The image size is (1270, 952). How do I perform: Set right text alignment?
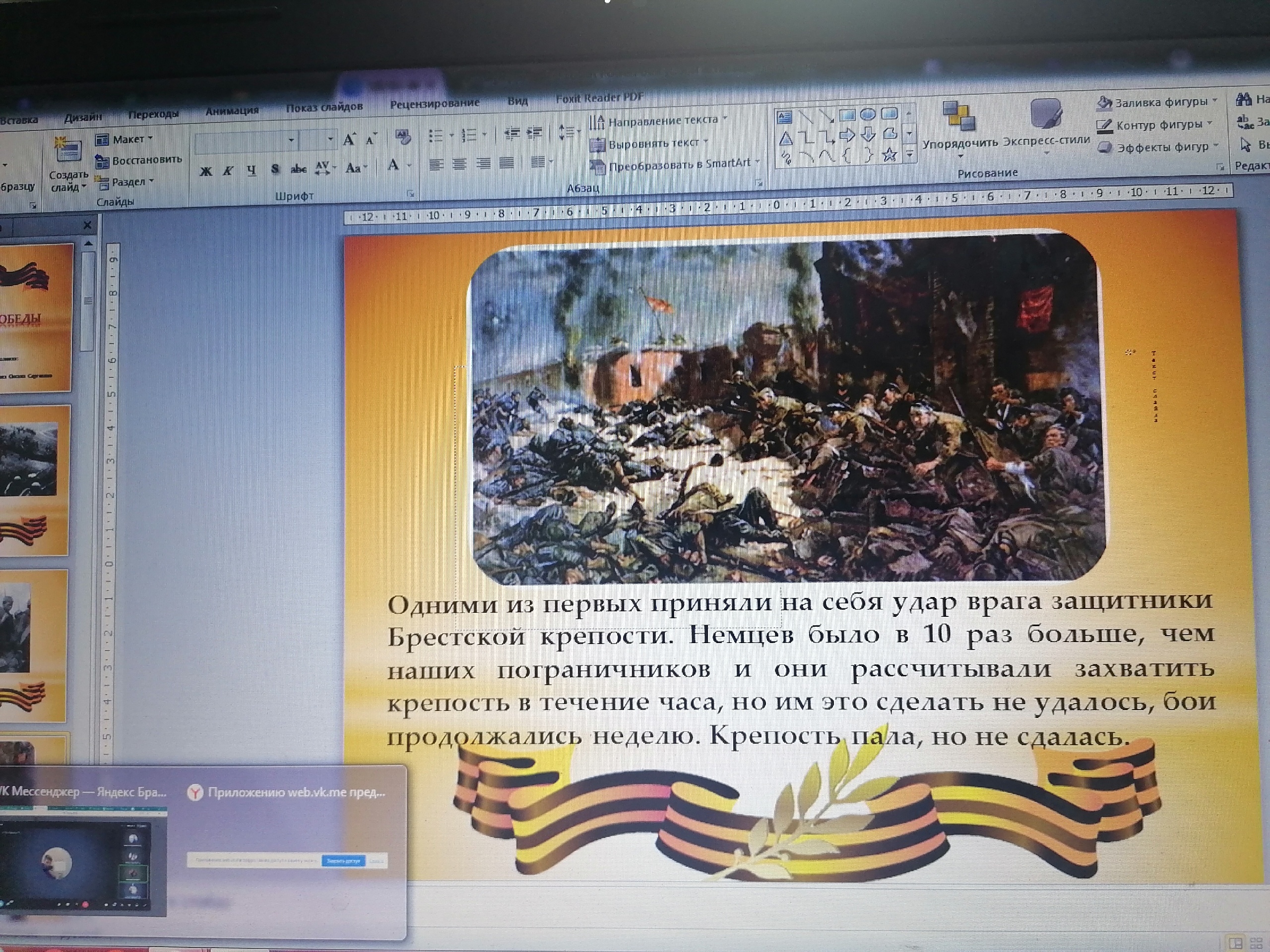483,164
